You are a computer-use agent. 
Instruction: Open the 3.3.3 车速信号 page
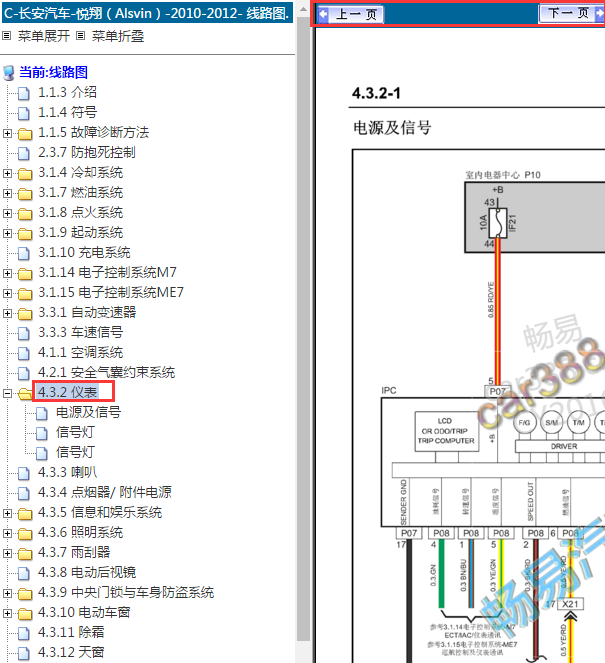point(80,332)
